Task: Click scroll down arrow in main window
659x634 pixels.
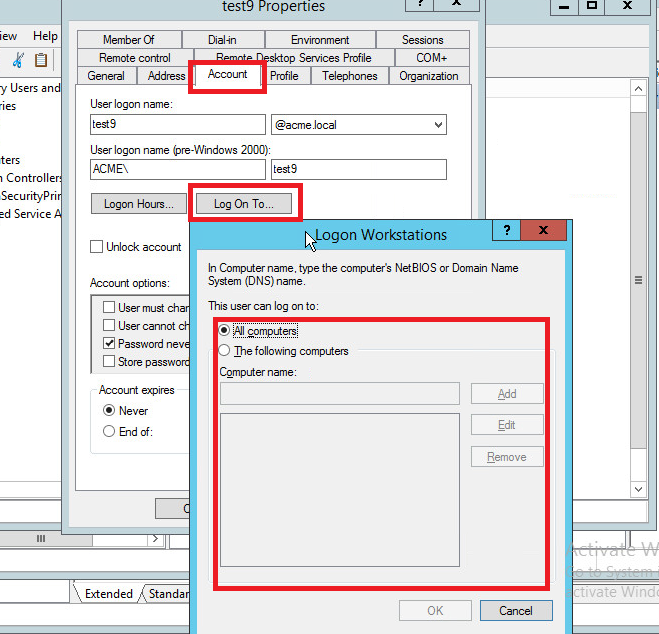Action: tap(638, 489)
